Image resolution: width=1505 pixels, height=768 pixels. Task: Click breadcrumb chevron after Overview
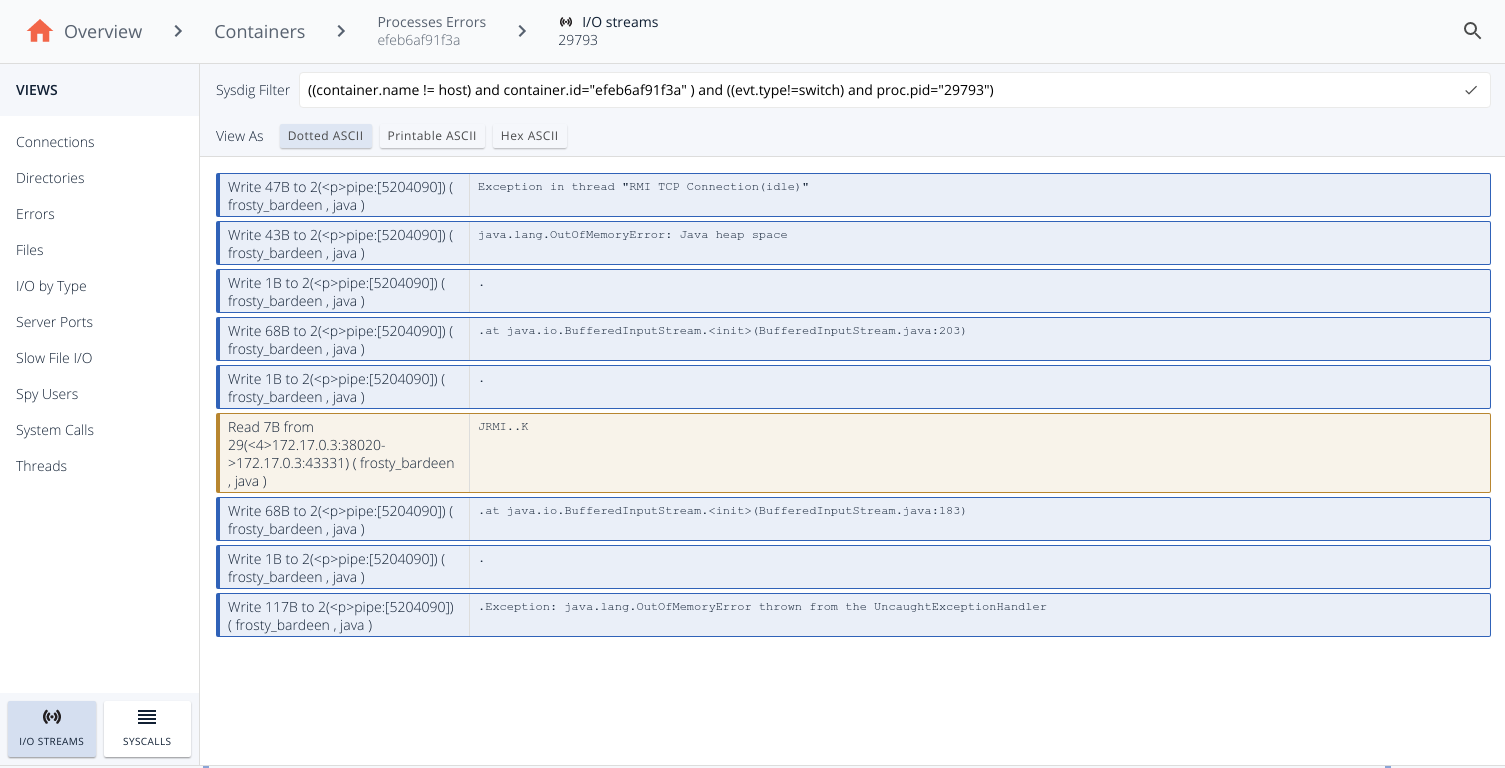point(178,31)
